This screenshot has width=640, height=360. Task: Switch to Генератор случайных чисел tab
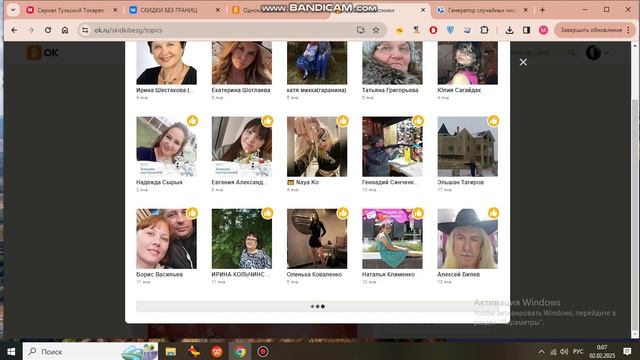click(482, 10)
